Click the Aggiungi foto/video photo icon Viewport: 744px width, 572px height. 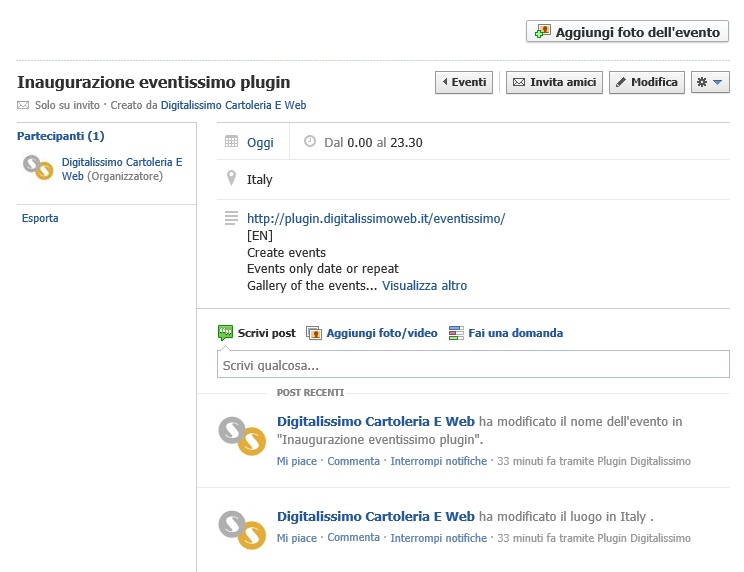(314, 333)
